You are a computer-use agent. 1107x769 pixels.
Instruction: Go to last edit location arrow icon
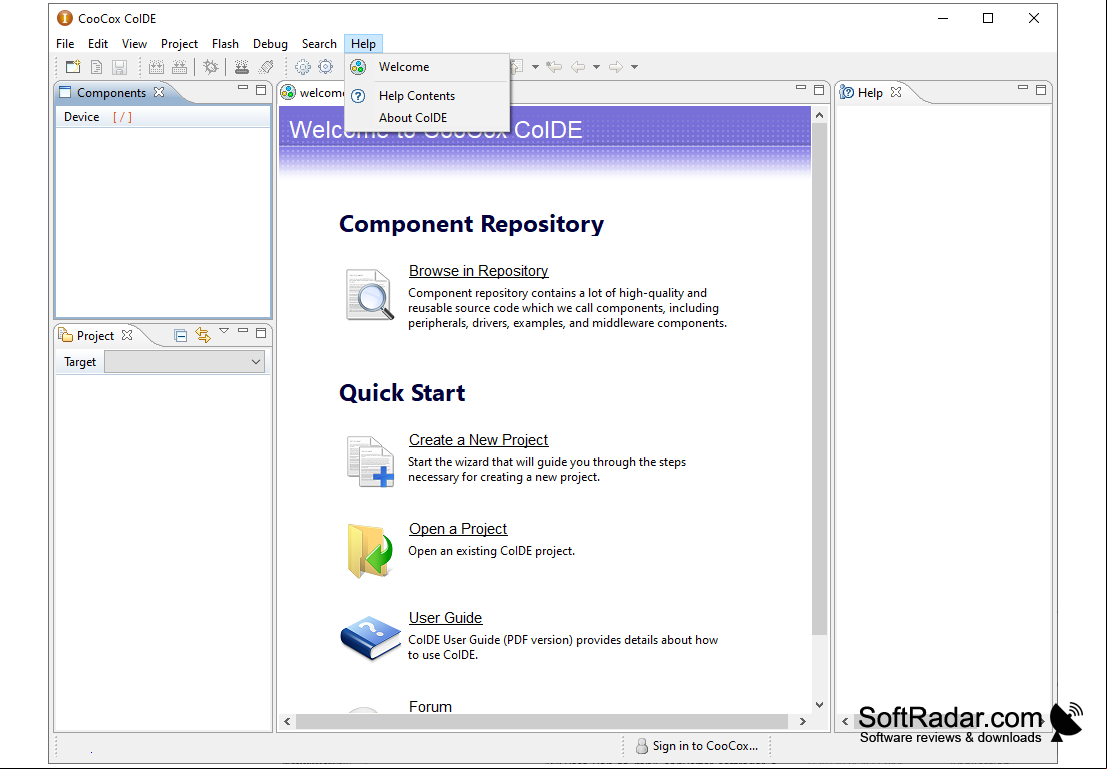pos(554,67)
